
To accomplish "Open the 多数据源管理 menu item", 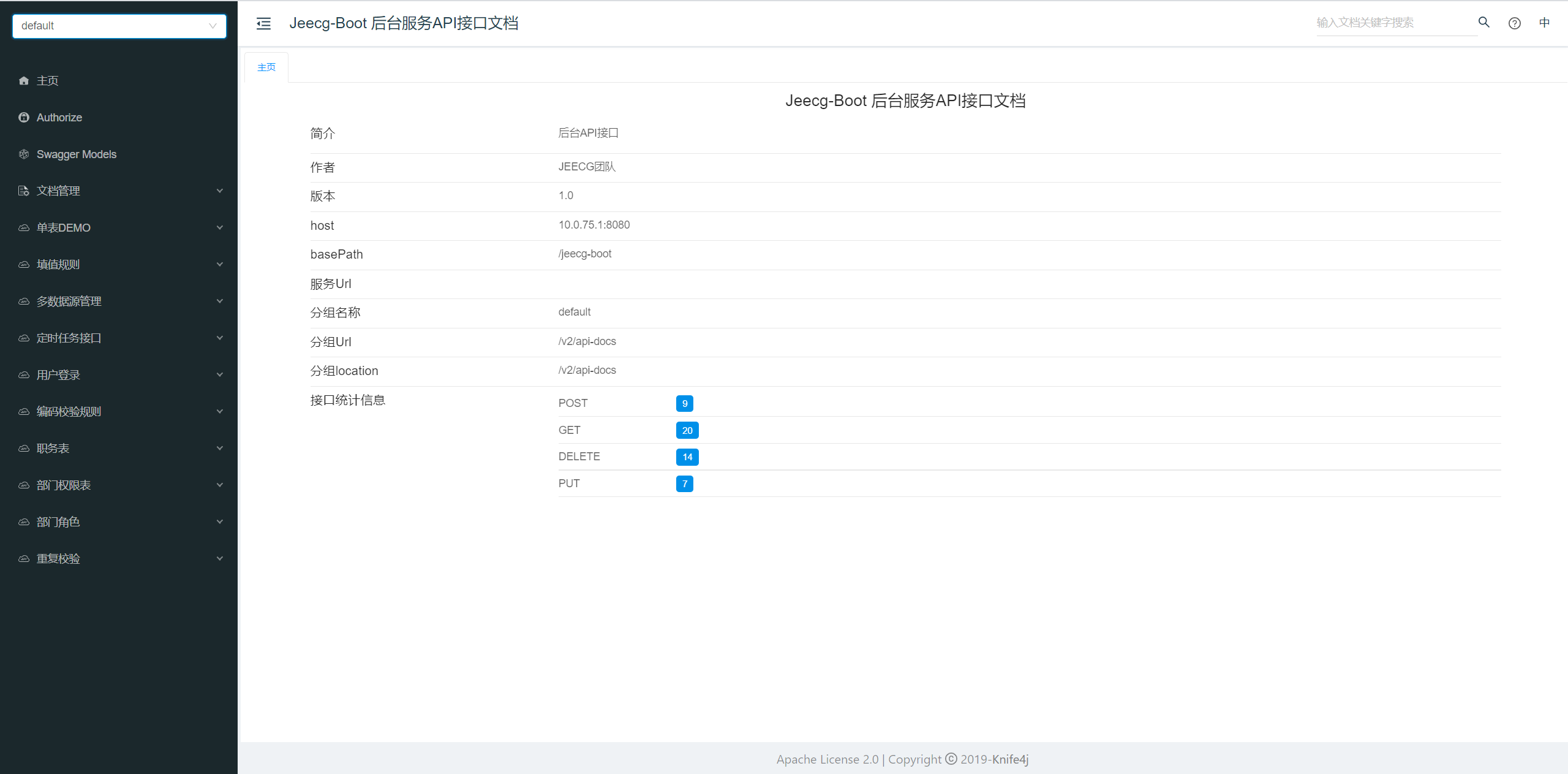I will 69,301.
